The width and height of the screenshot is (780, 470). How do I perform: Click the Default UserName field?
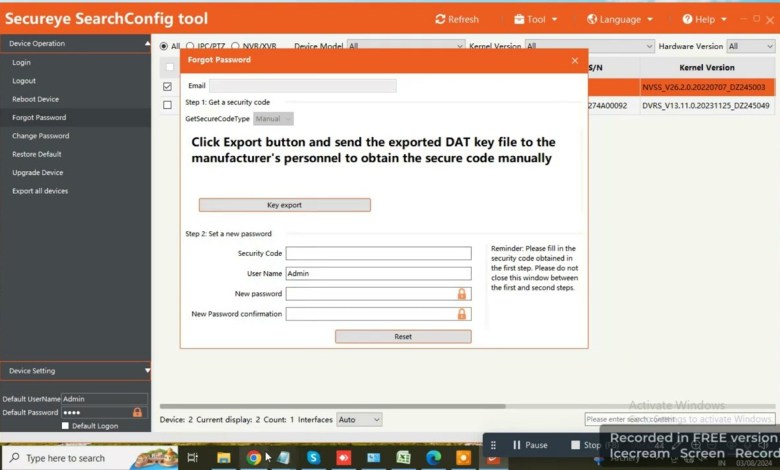104,399
